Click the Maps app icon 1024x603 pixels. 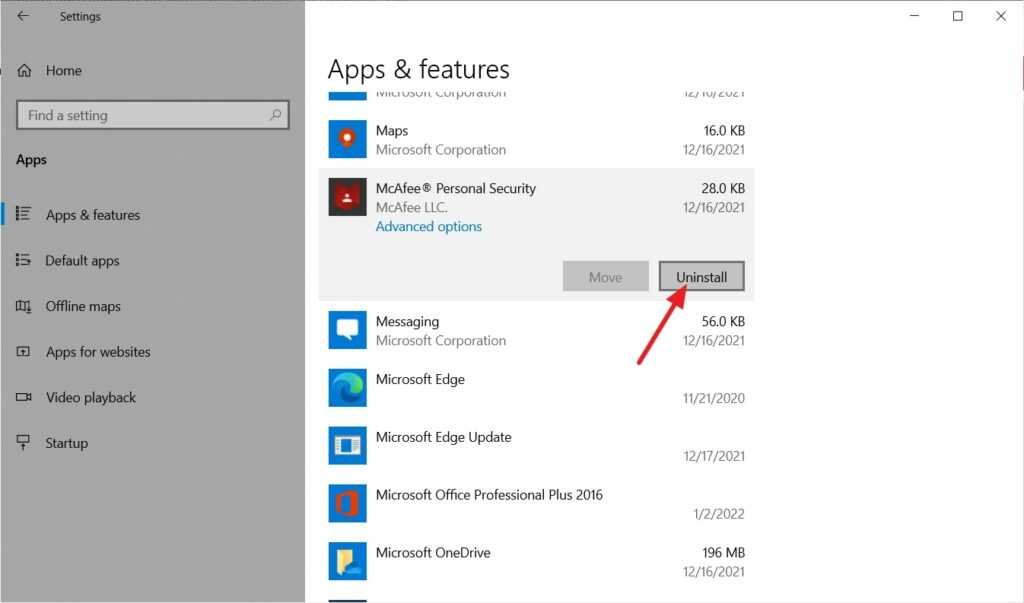(347, 140)
